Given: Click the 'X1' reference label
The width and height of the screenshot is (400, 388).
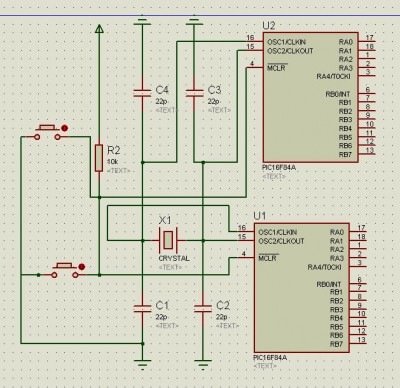Looking at the screenshot, I should tap(165, 220).
